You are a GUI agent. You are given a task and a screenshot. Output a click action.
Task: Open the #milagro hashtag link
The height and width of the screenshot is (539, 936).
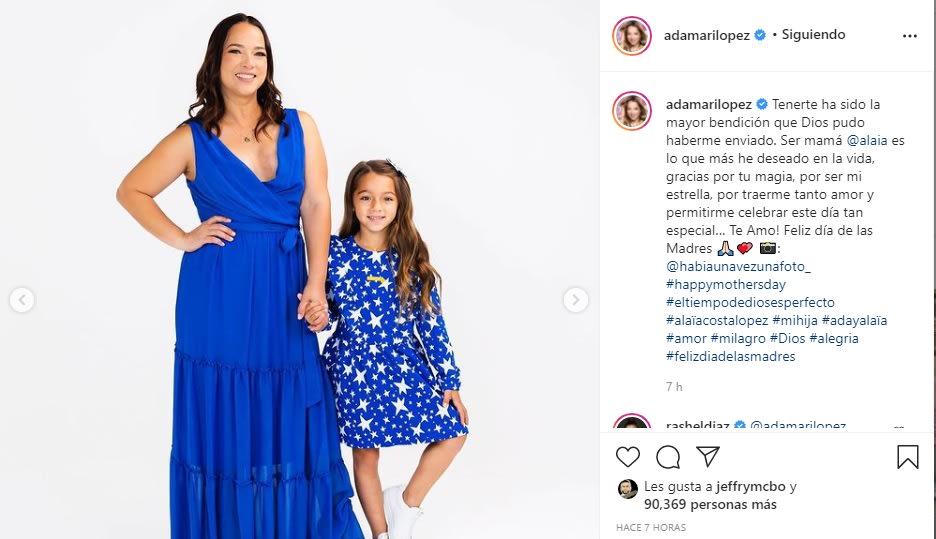point(738,338)
